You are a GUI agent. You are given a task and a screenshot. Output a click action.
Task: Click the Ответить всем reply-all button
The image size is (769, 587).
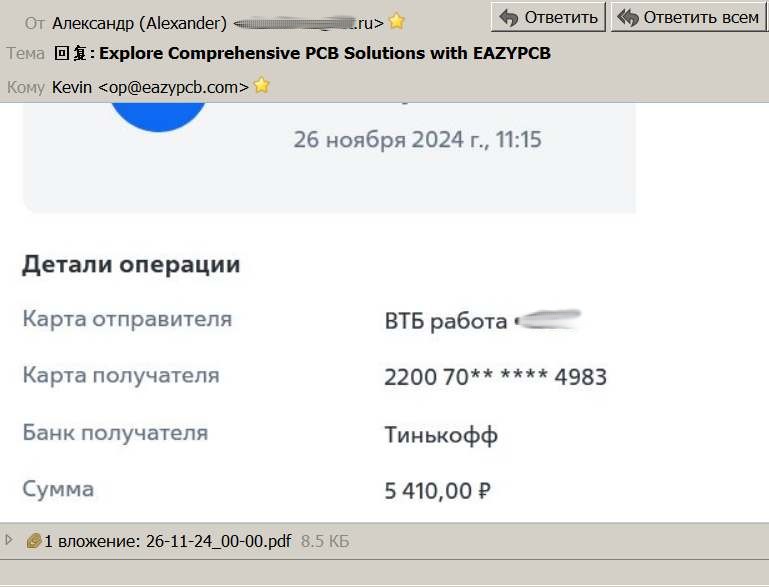[x=689, y=17]
